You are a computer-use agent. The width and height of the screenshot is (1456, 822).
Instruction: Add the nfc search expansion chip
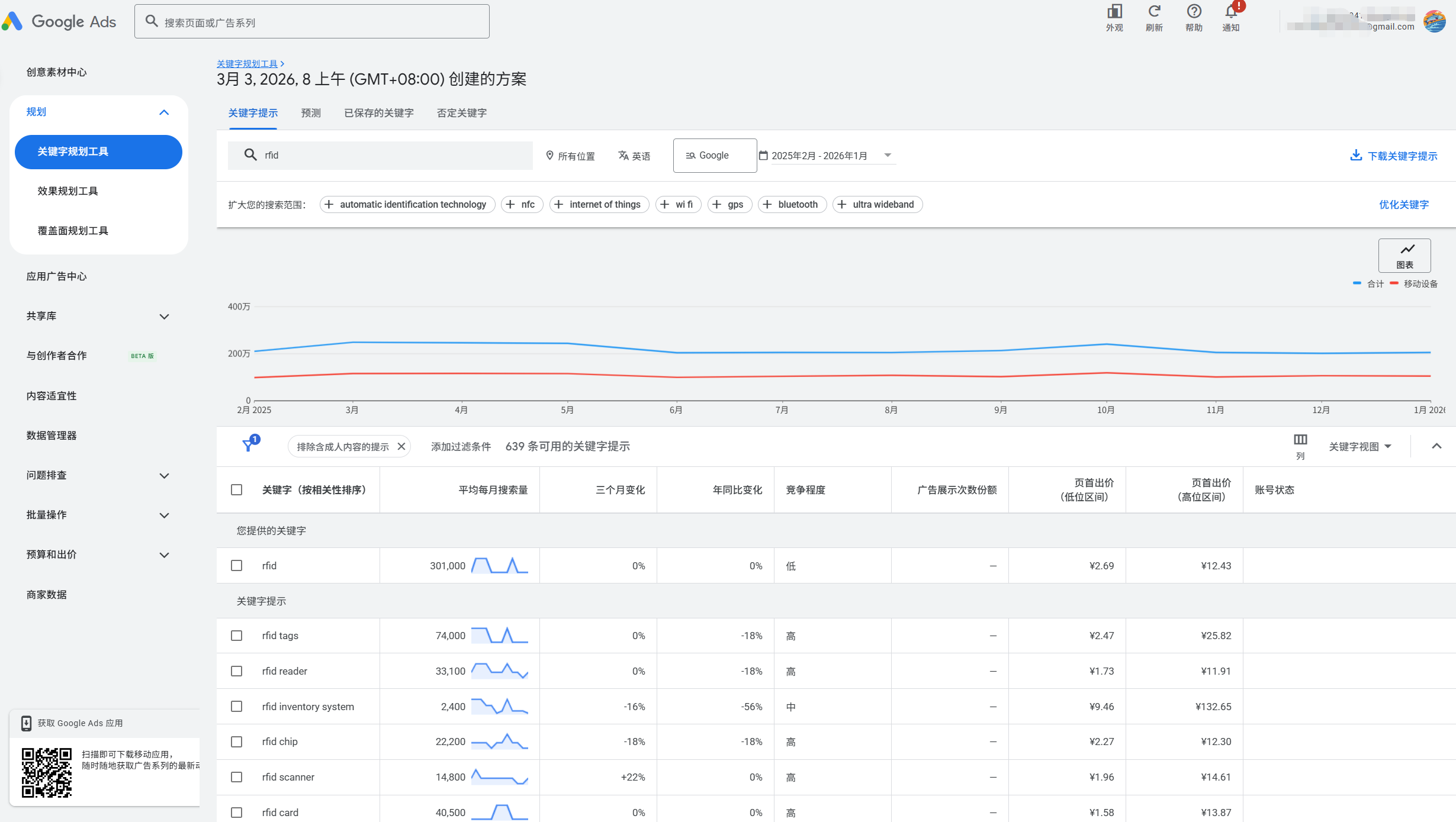coord(522,204)
